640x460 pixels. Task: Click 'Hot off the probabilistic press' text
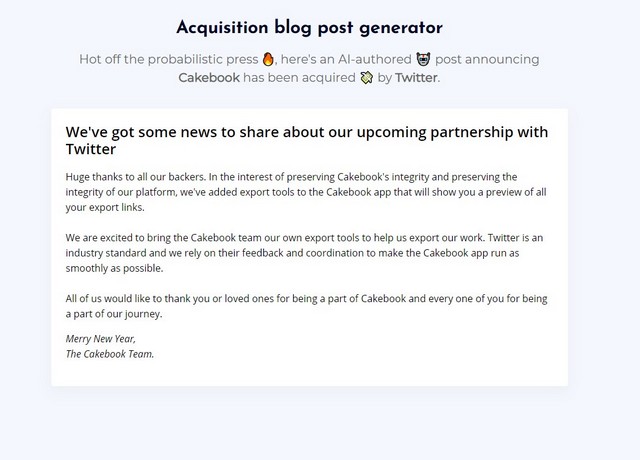pos(169,59)
